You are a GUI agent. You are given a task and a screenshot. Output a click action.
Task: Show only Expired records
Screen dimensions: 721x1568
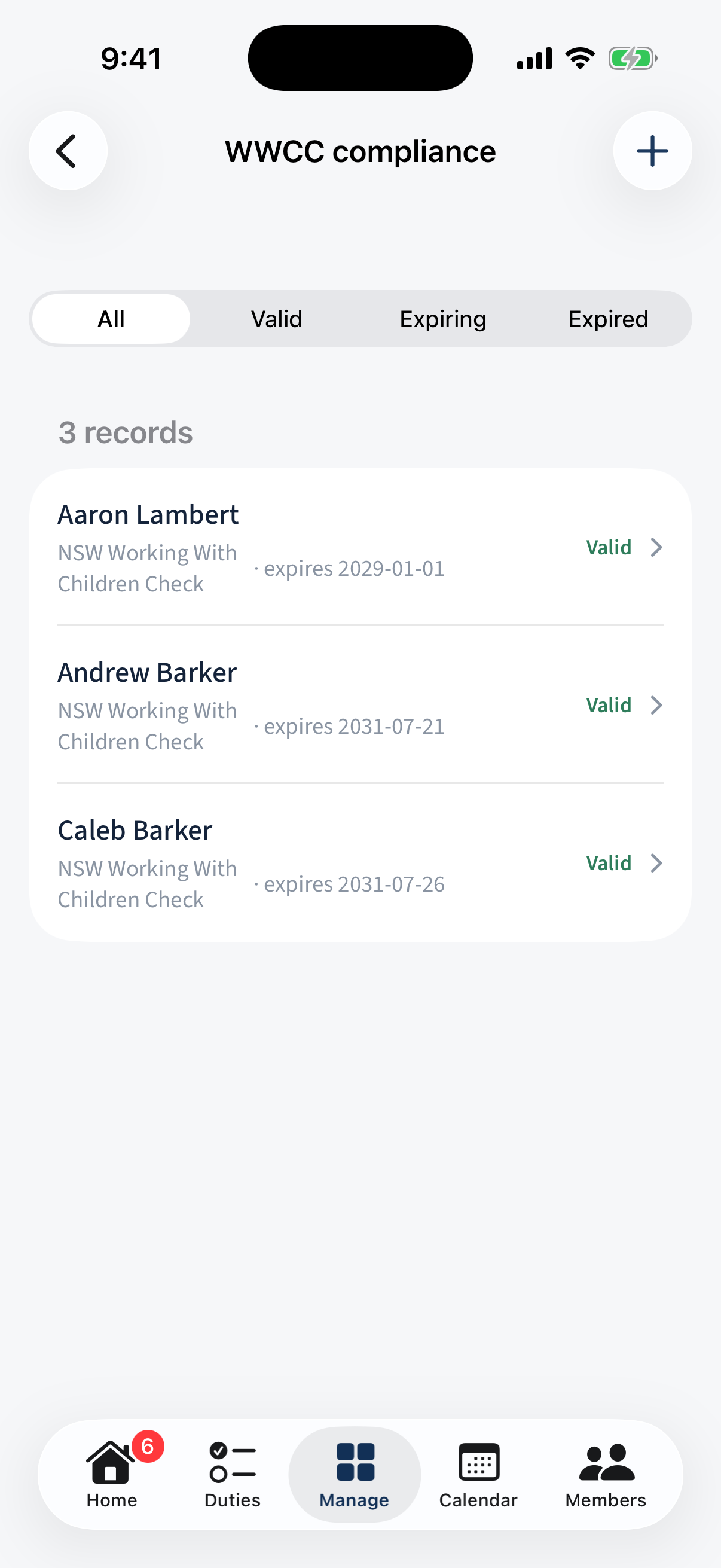click(x=609, y=319)
